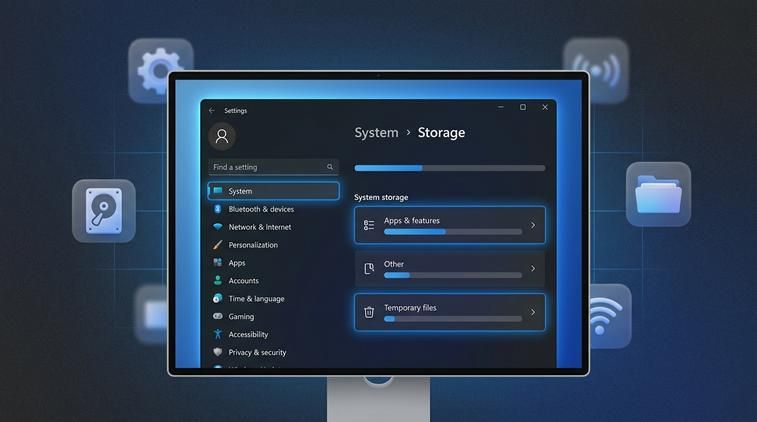The height and width of the screenshot is (422, 757).
Task: Click the folder icon tile
Action: tap(659, 194)
